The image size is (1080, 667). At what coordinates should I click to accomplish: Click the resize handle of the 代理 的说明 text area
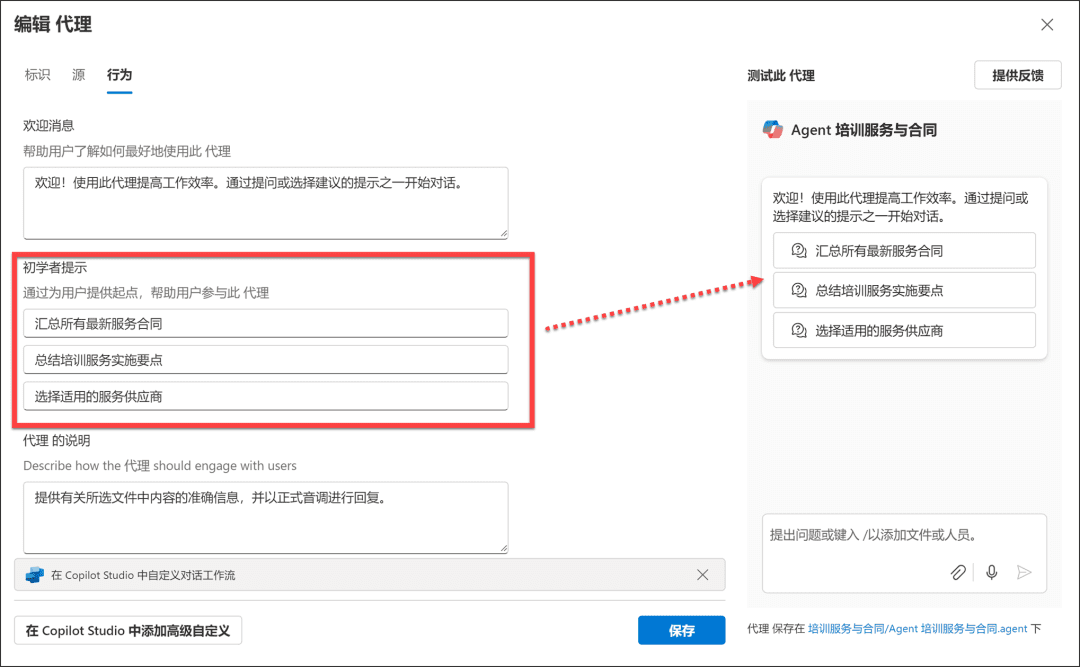503,548
